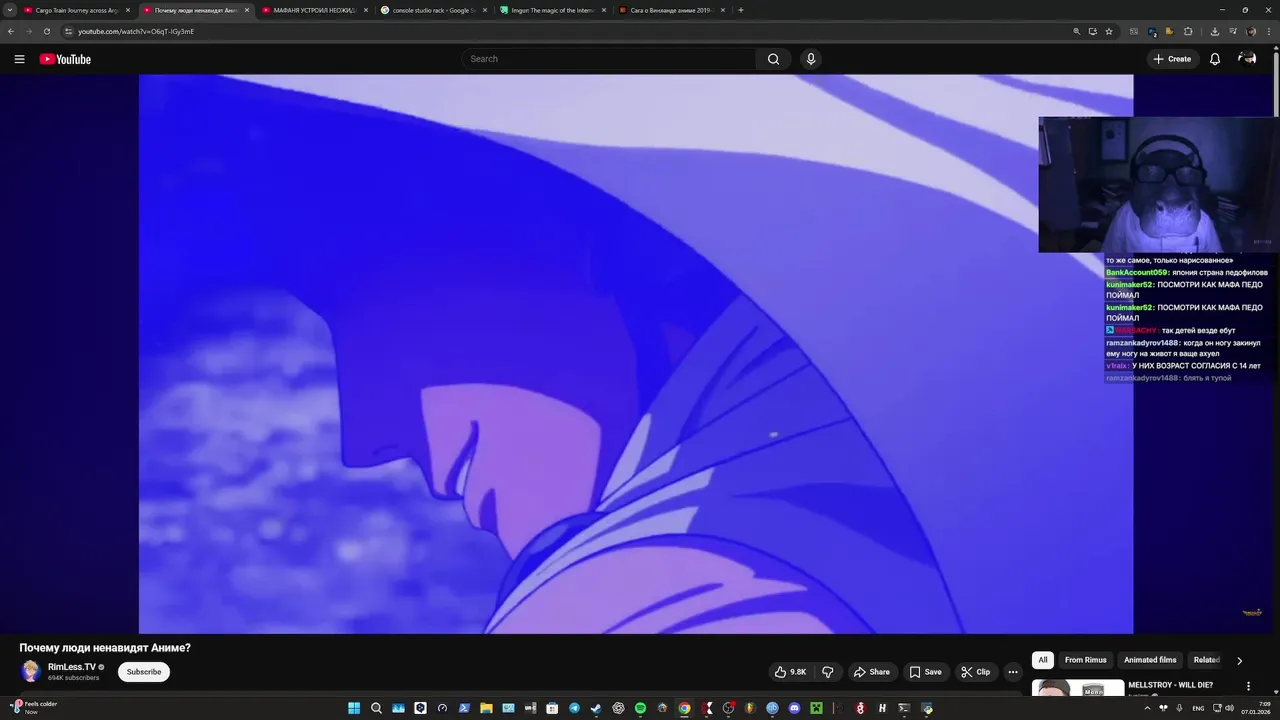
Task: Open Minecraft icon in taskbar
Action: pos(816,708)
